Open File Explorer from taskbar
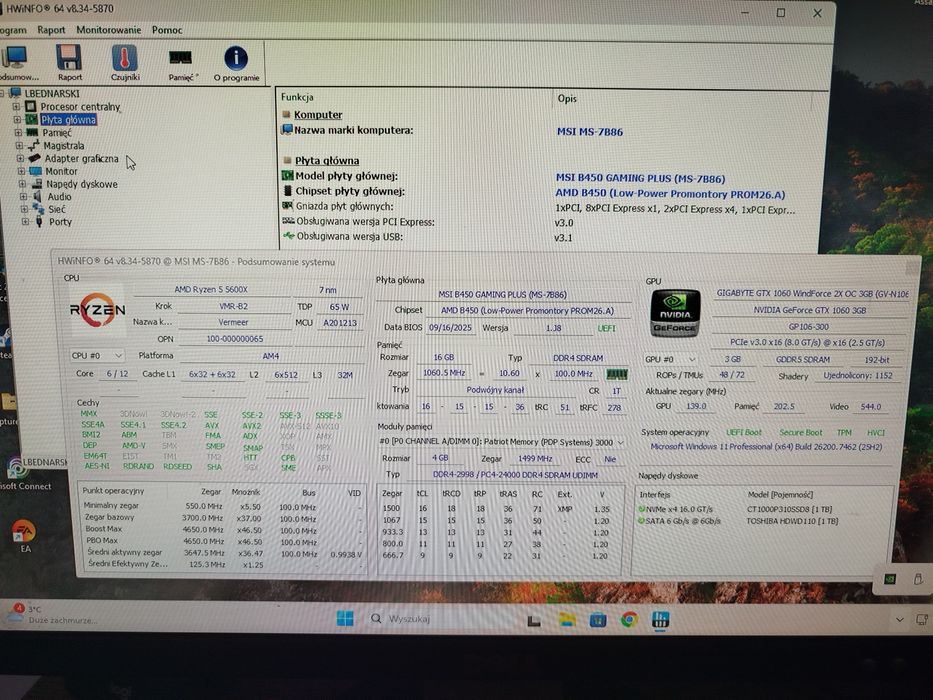 click(568, 620)
